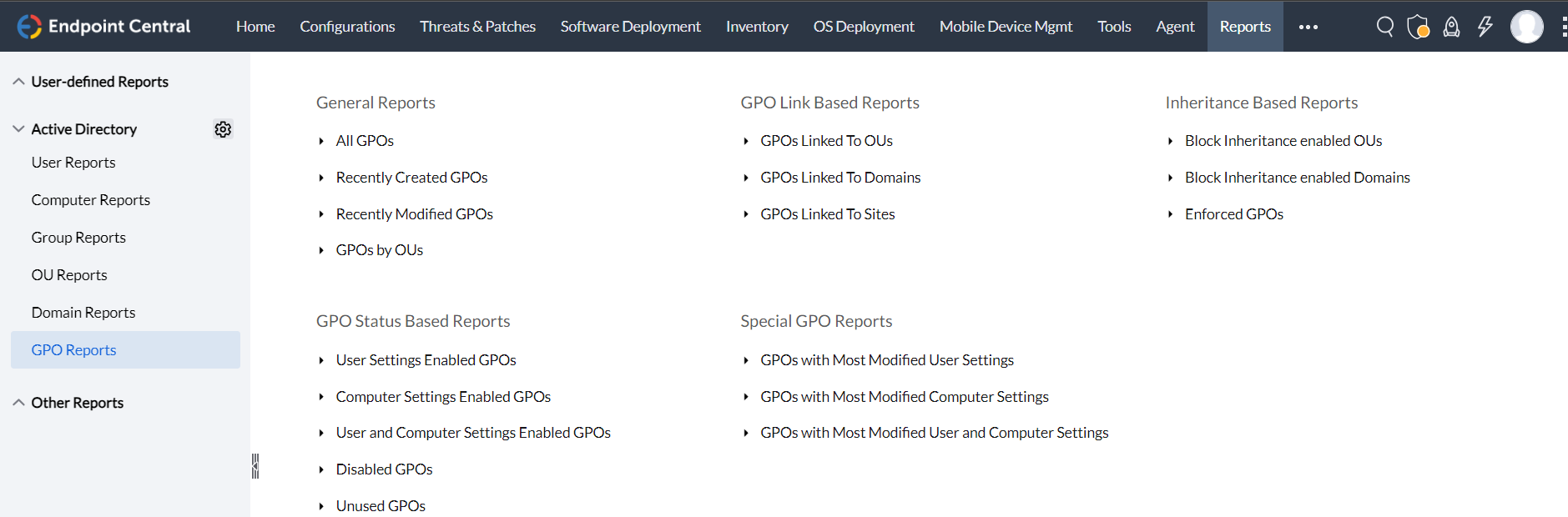
Task: Open the Enforced GPOs report
Action: pos(1233,214)
